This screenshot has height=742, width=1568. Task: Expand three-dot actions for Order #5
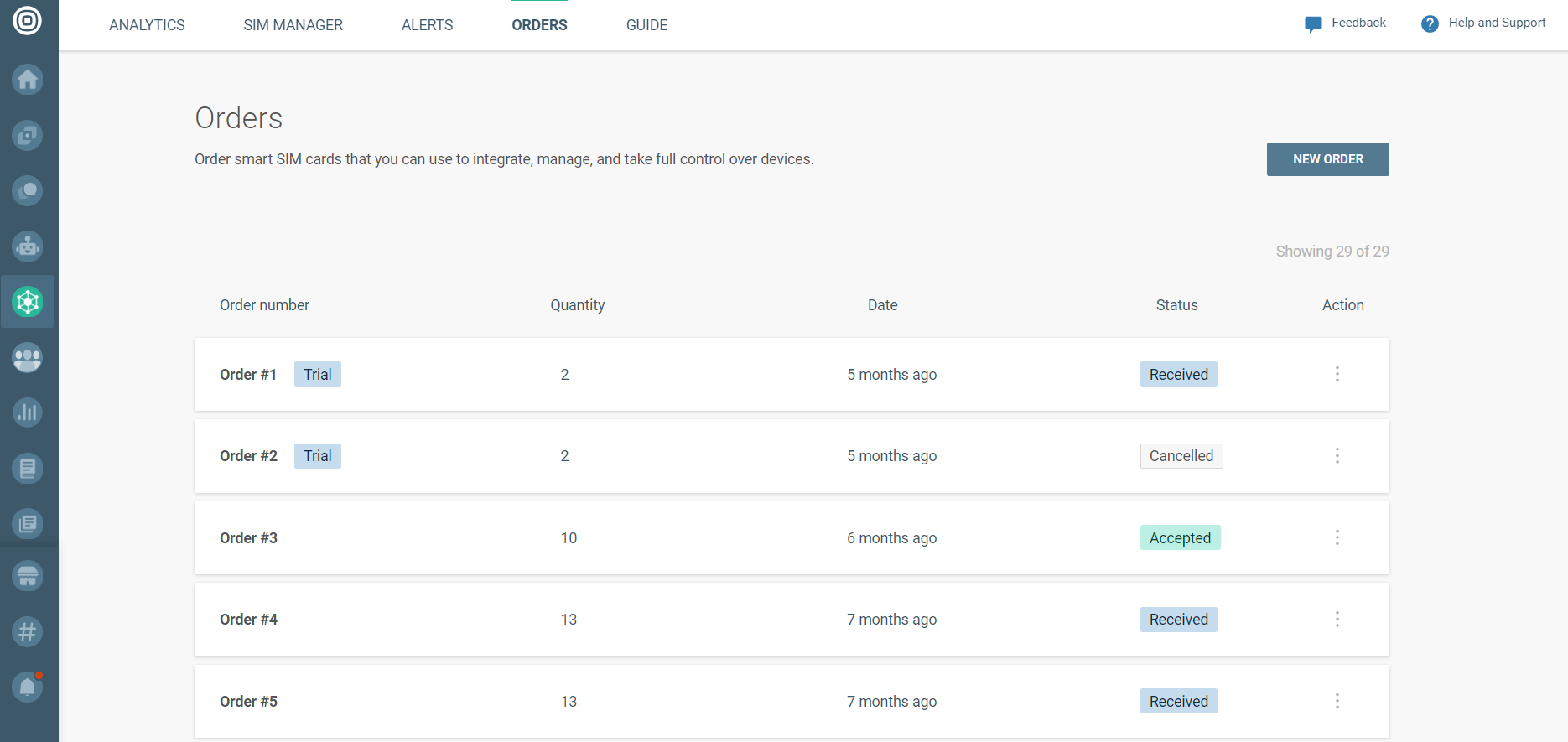coord(1337,701)
